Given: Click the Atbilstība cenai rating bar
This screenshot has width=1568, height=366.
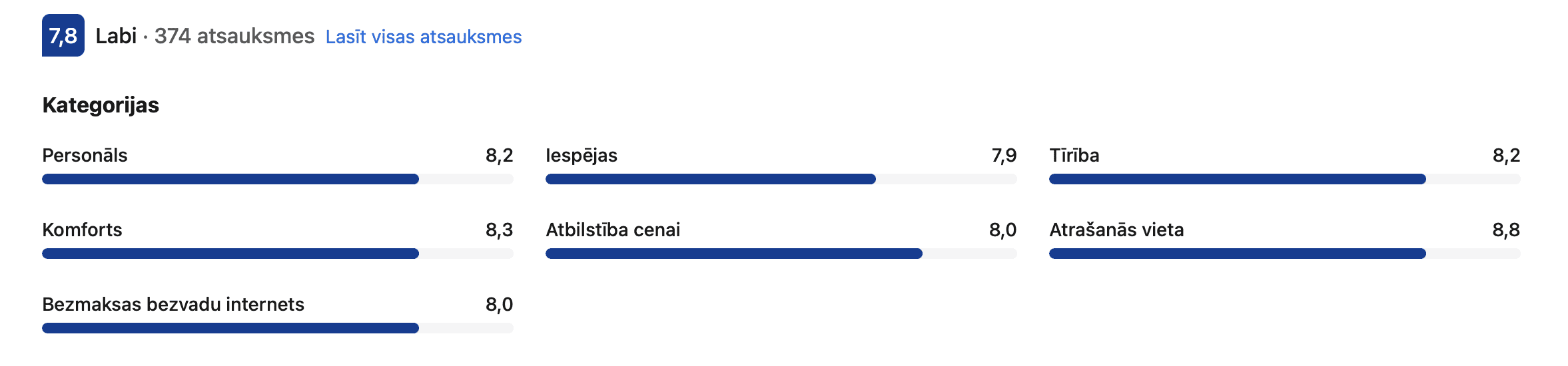Looking at the screenshot, I should pyautogui.click(x=781, y=254).
